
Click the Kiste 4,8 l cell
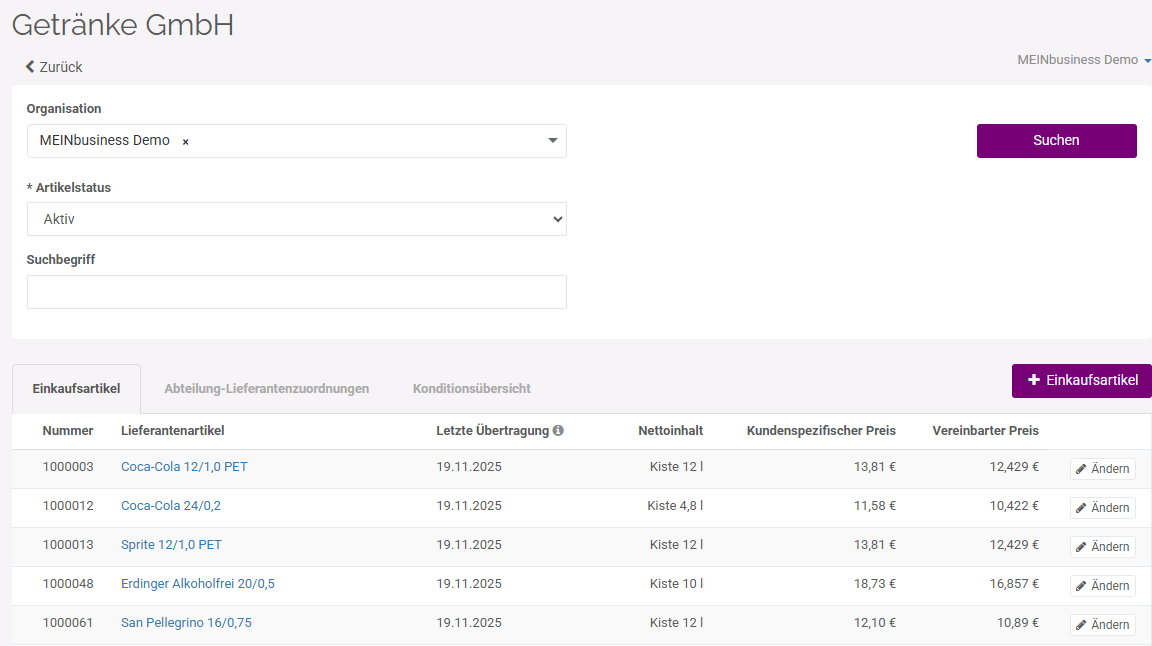click(x=675, y=506)
